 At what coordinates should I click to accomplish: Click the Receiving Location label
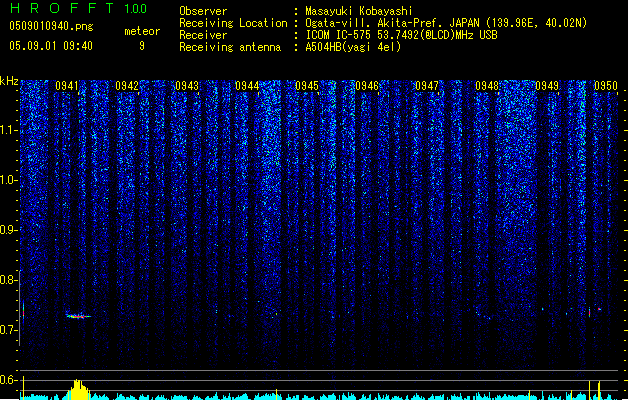click(x=233, y=23)
